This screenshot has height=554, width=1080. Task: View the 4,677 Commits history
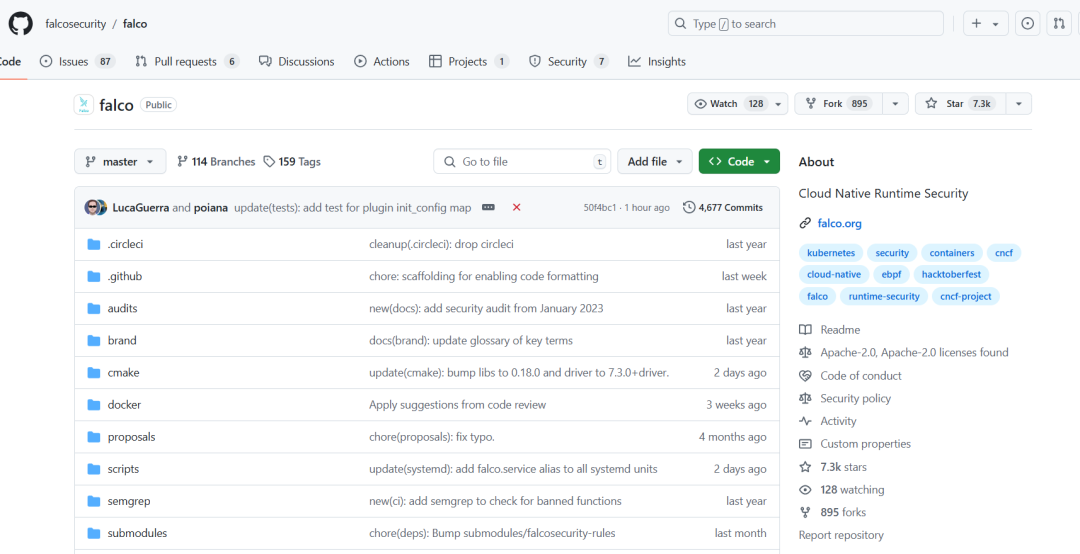click(x=723, y=207)
